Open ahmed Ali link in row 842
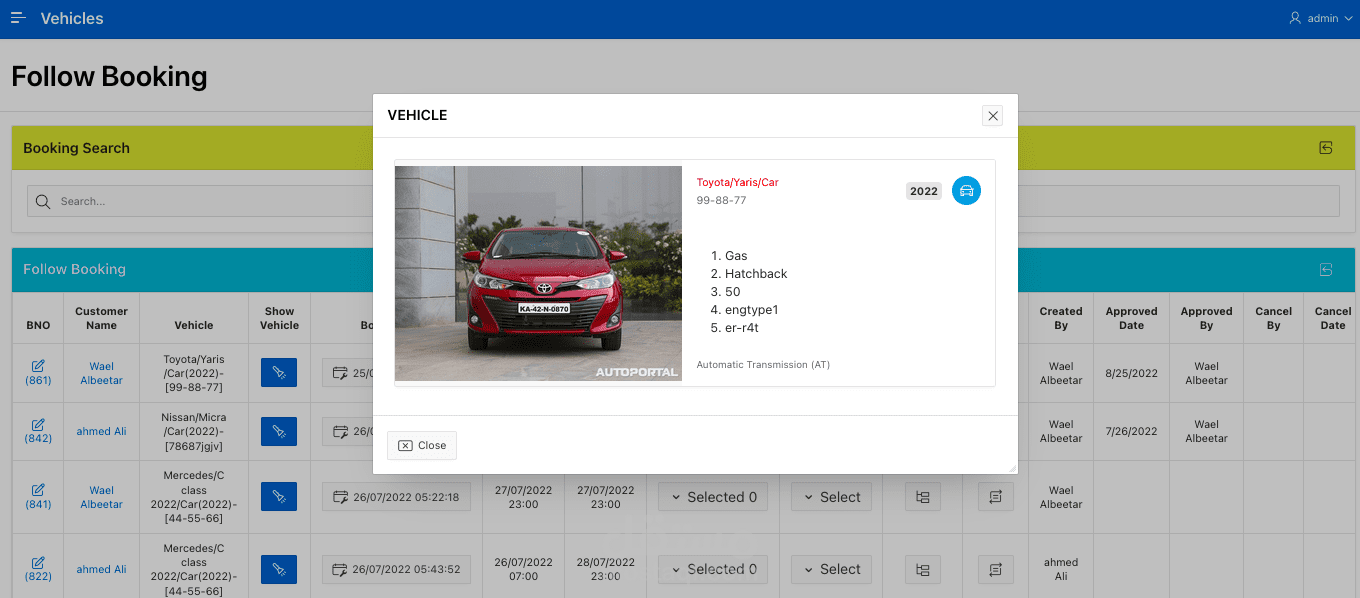1360x598 pixels. [x=101, y=431]
